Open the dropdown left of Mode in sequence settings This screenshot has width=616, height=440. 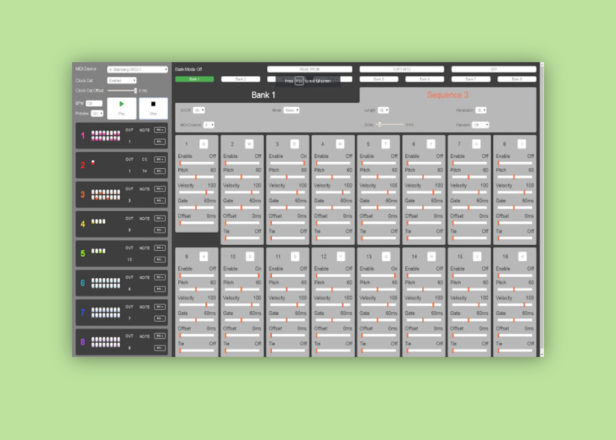[199, 110]
